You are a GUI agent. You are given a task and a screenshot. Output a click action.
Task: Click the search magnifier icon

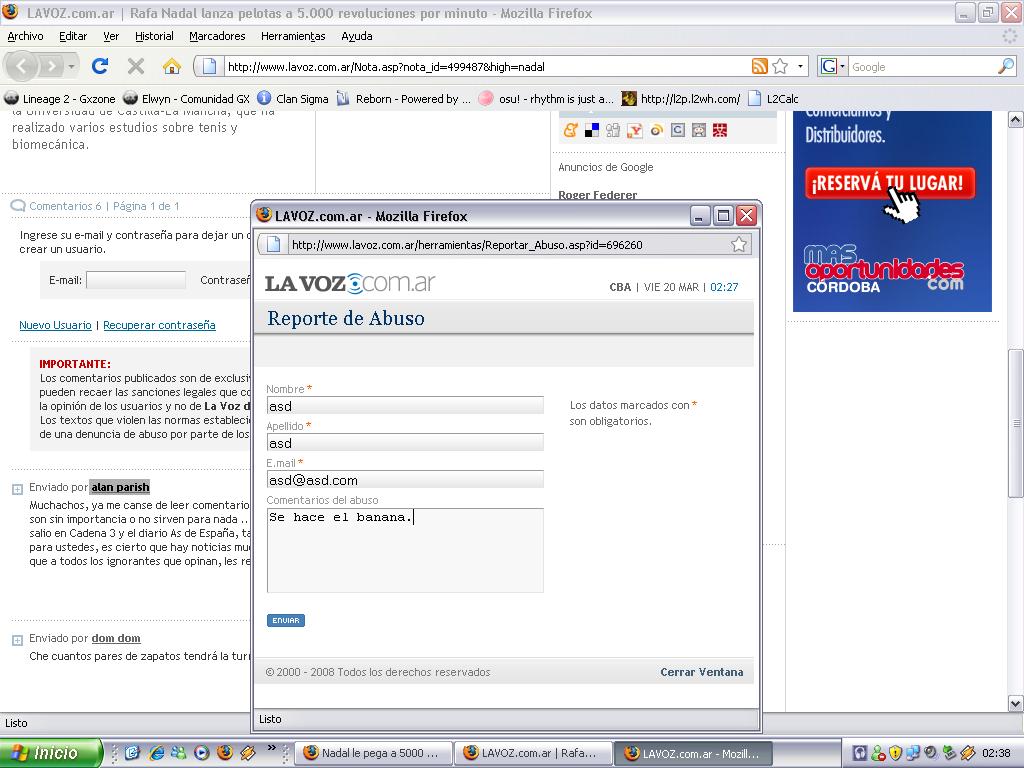pos(1006,66)
